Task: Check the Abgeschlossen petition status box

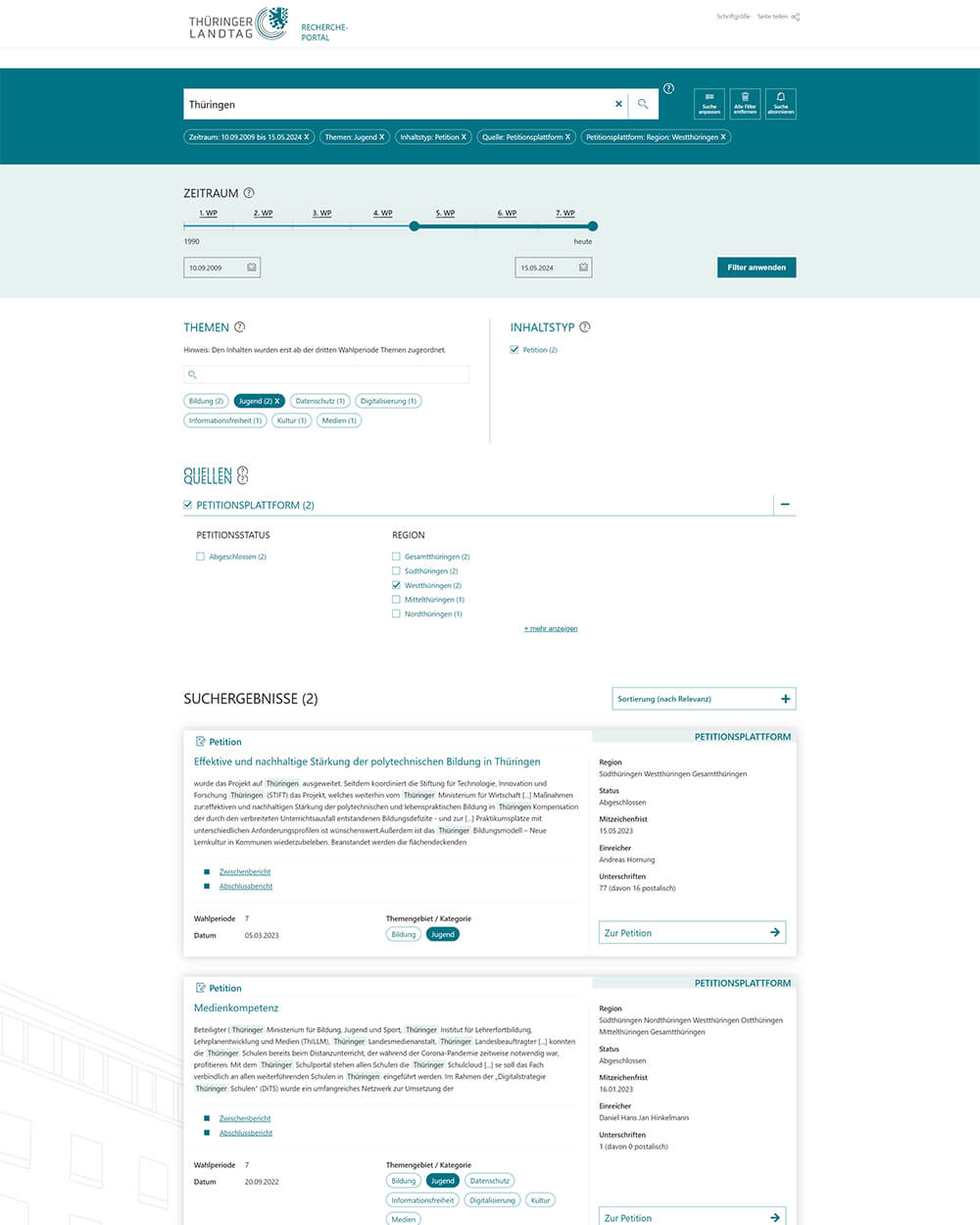Action: (x=201, y=557)
